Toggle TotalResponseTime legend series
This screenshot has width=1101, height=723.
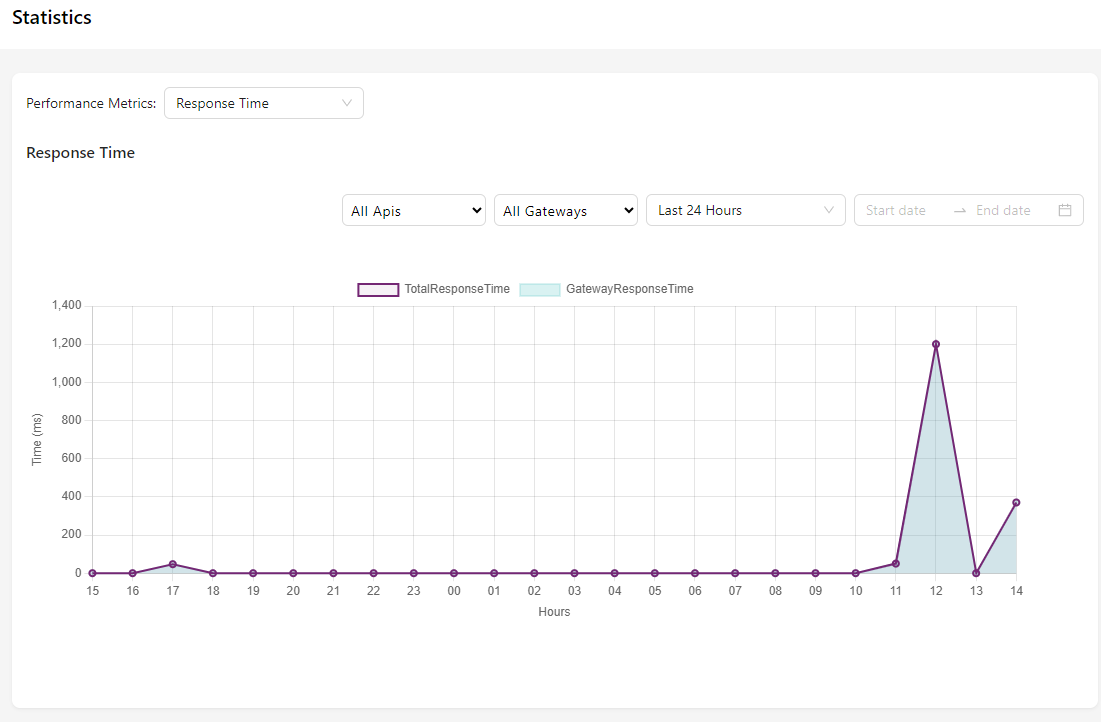pyautogui.click(x=457, y=289)
